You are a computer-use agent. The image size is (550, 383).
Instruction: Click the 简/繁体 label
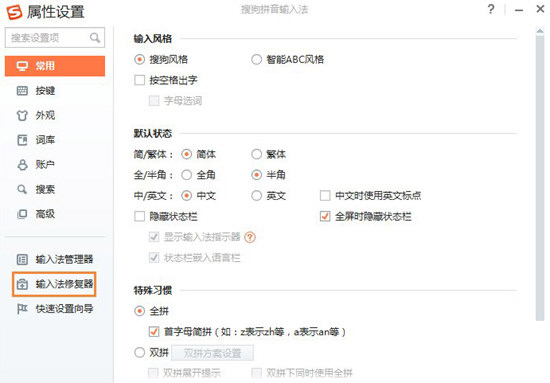[153, 154]
